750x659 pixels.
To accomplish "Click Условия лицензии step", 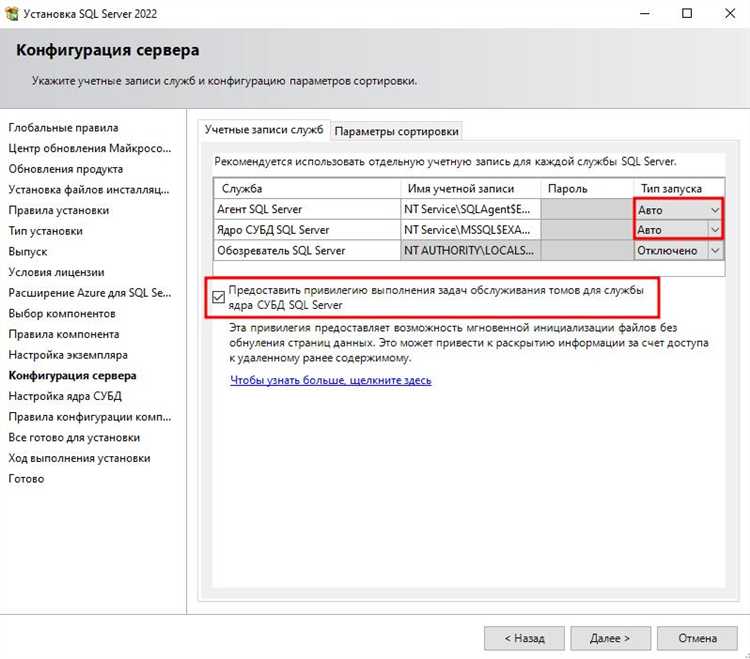I will (56, 272).
